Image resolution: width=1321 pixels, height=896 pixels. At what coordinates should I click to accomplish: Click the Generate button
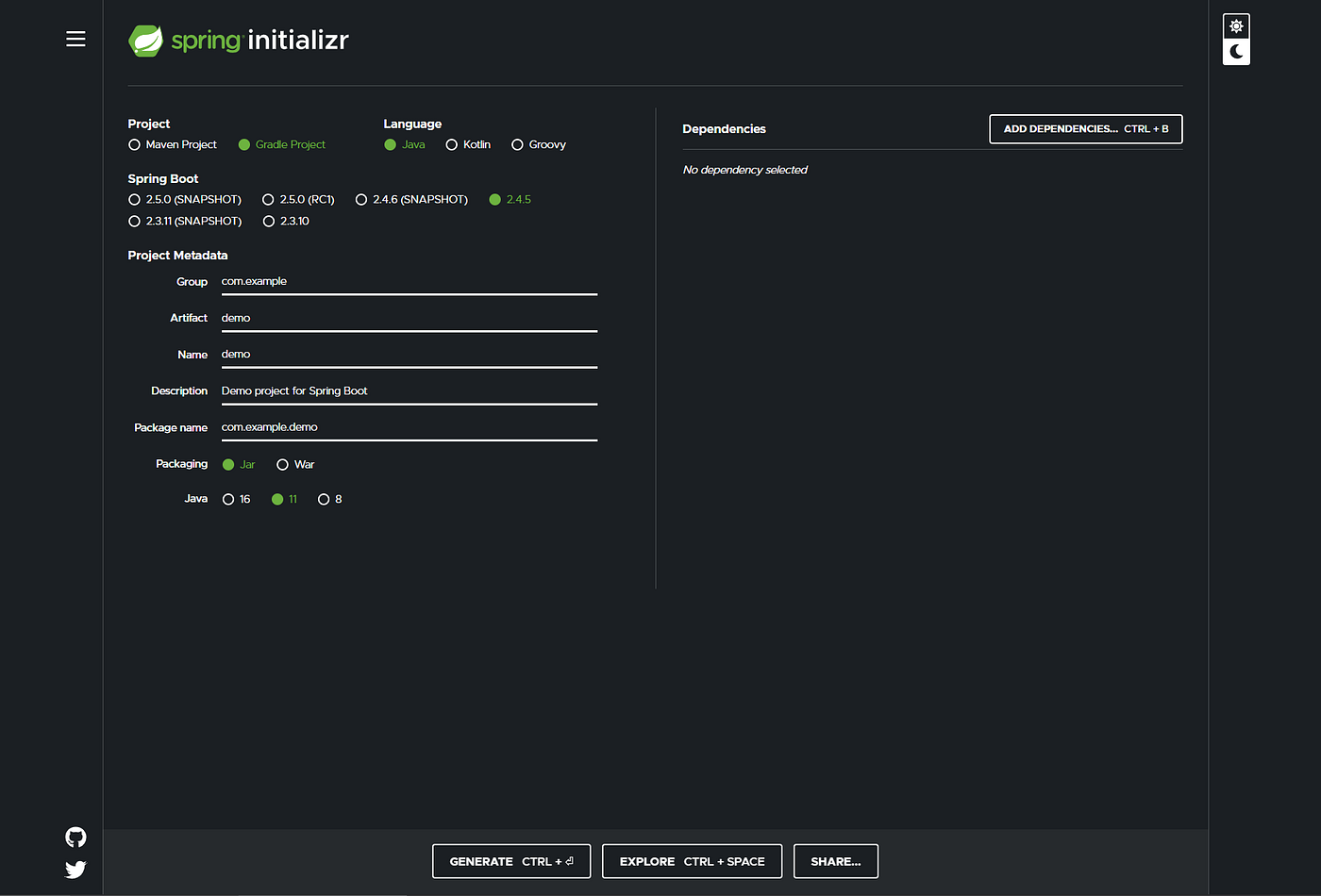pyautogui.click(x=510, y=860)
